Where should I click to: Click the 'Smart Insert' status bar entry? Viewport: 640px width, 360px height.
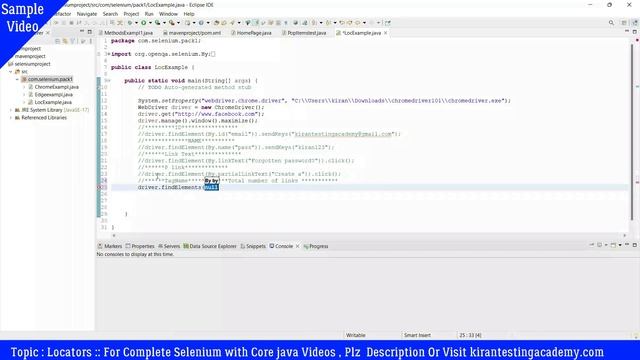point(417,335)
